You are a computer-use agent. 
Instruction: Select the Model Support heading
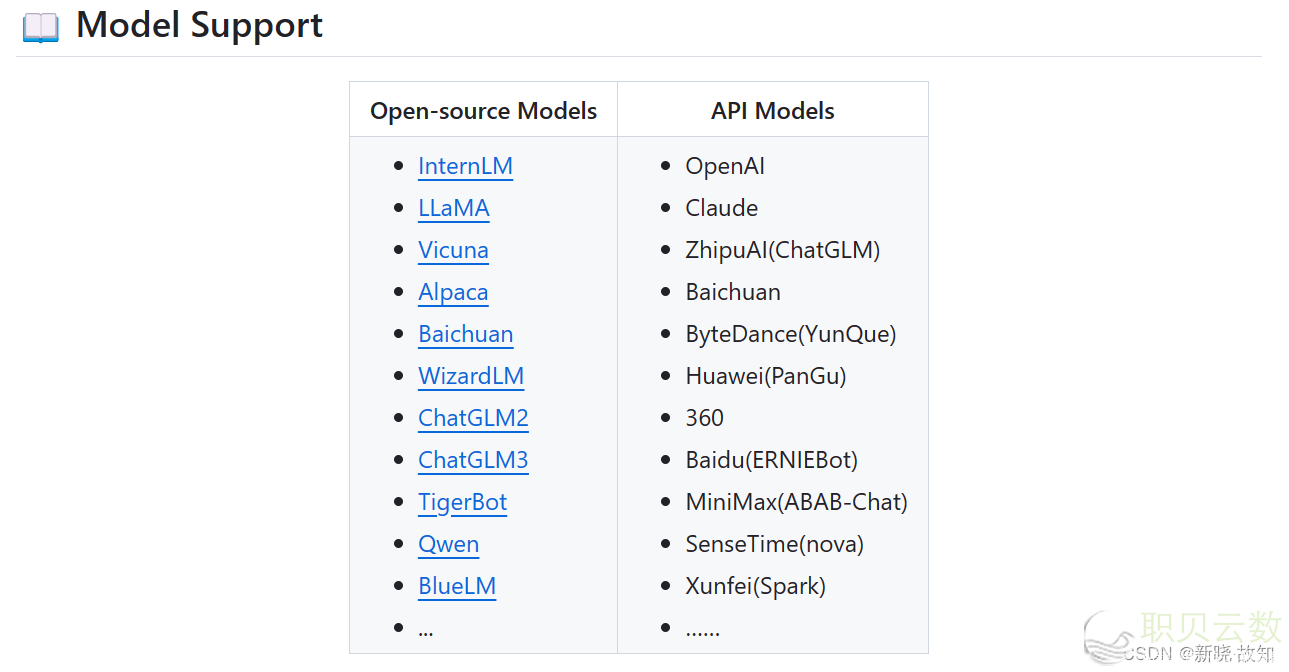click(199, 25)
